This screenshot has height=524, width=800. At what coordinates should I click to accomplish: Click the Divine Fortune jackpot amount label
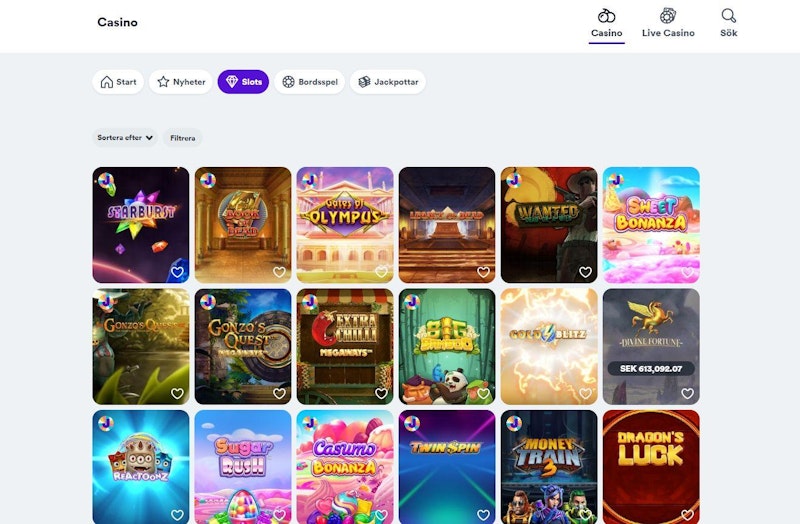650,368
